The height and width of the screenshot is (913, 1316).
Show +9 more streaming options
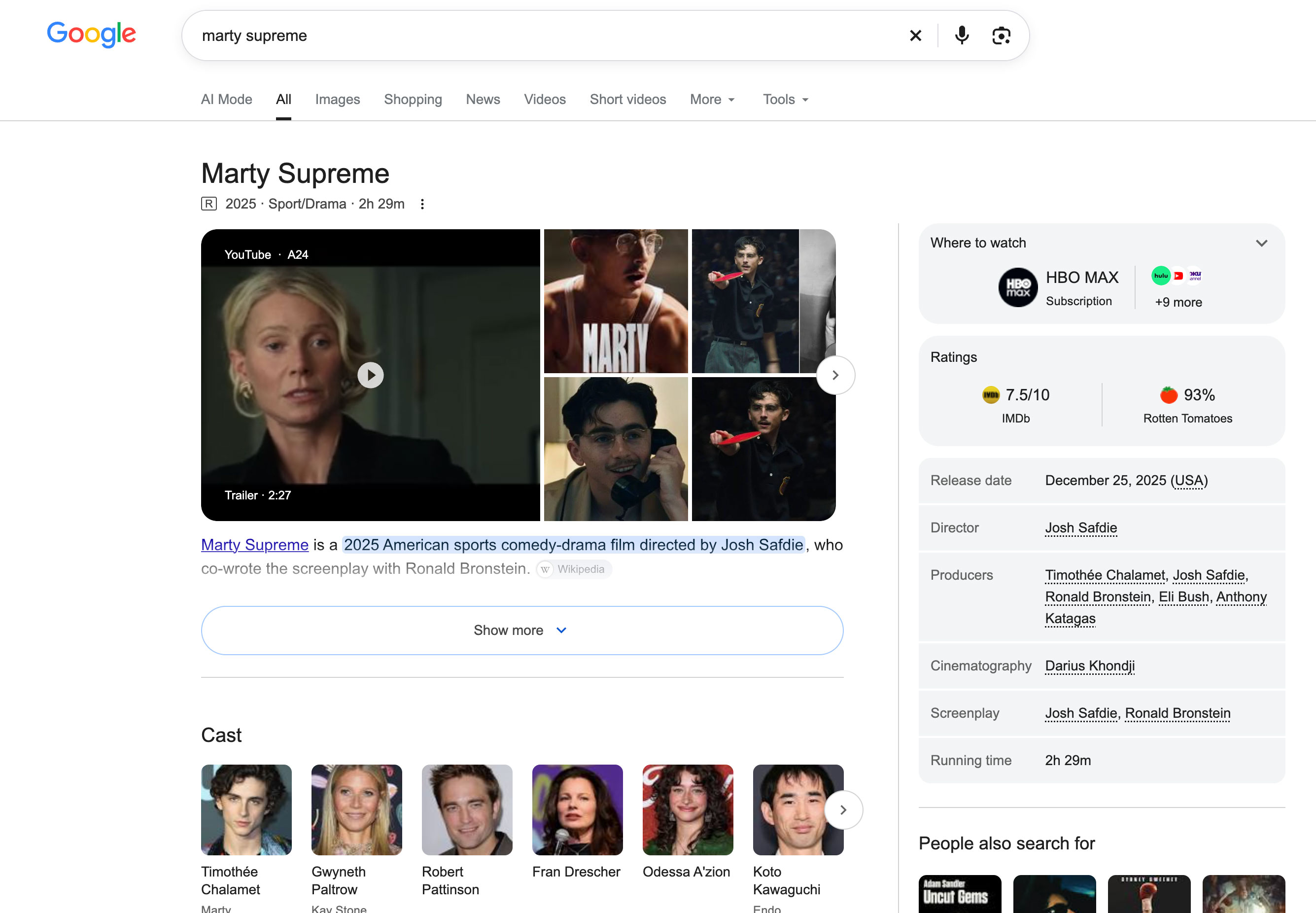1178,302
